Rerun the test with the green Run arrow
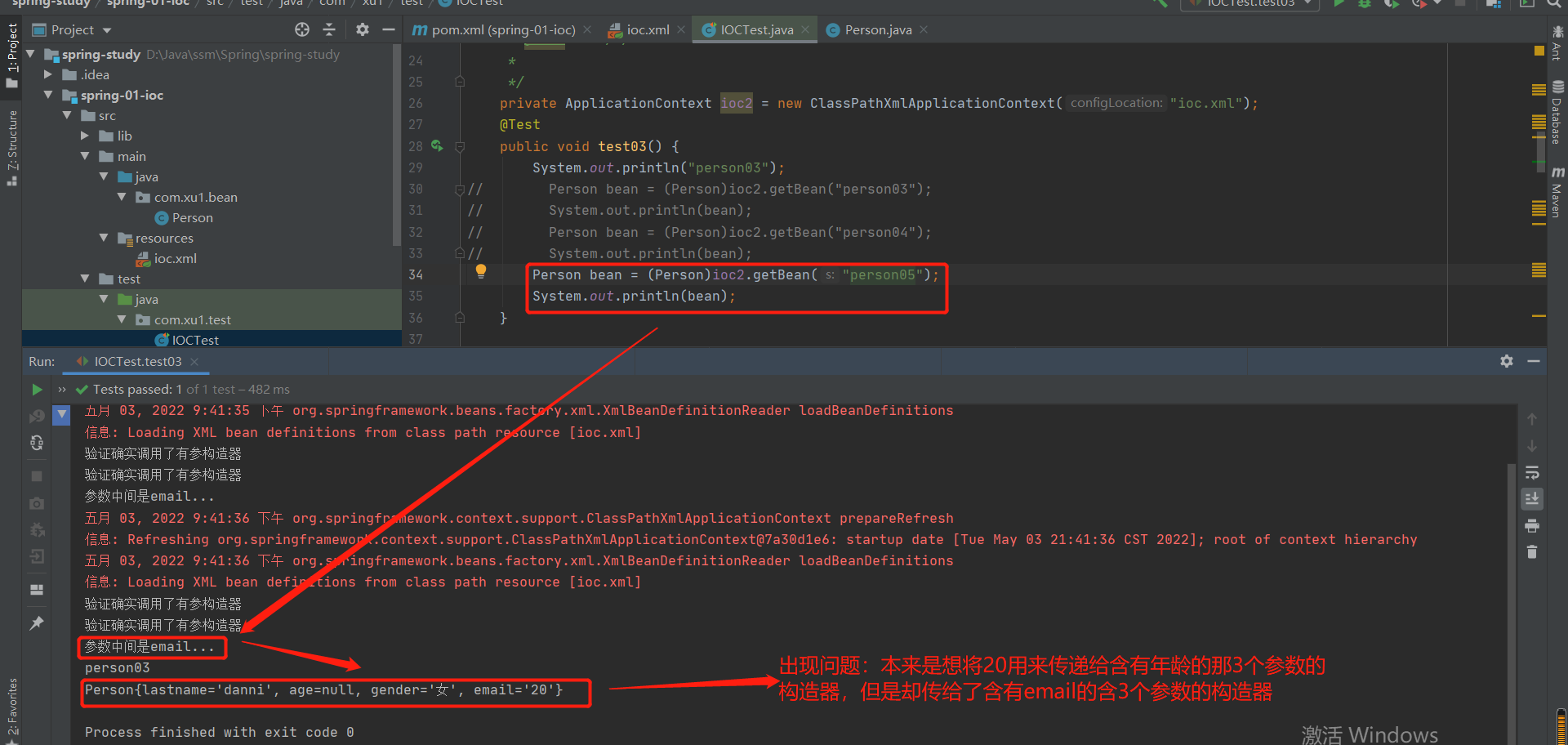The image size is (1568, 745). 37,390
